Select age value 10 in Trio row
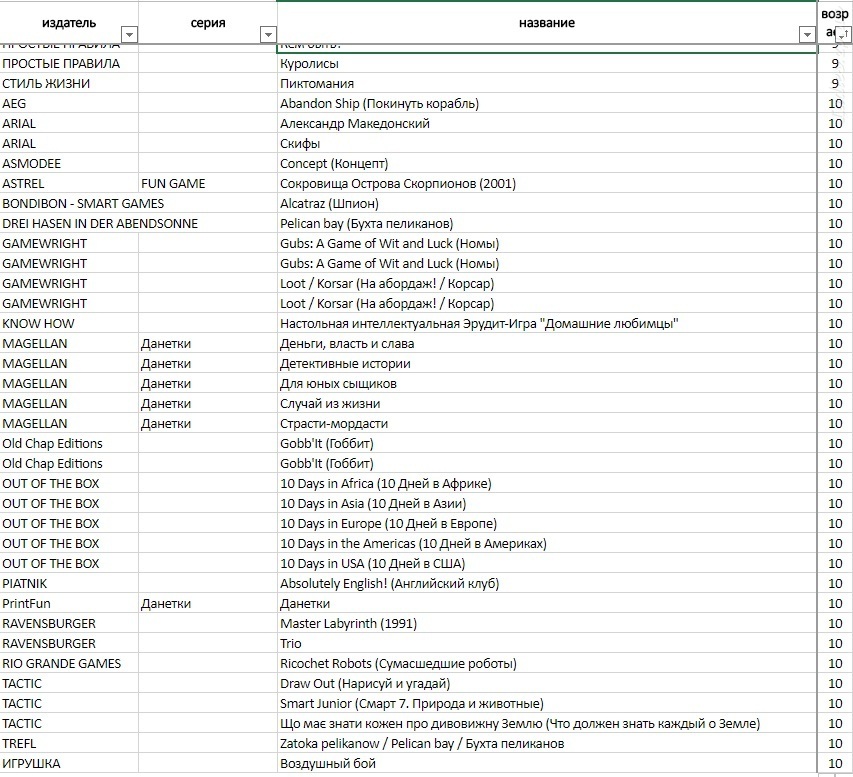The image size is (853, 777). pyautogui.click(x=835, y=644)
